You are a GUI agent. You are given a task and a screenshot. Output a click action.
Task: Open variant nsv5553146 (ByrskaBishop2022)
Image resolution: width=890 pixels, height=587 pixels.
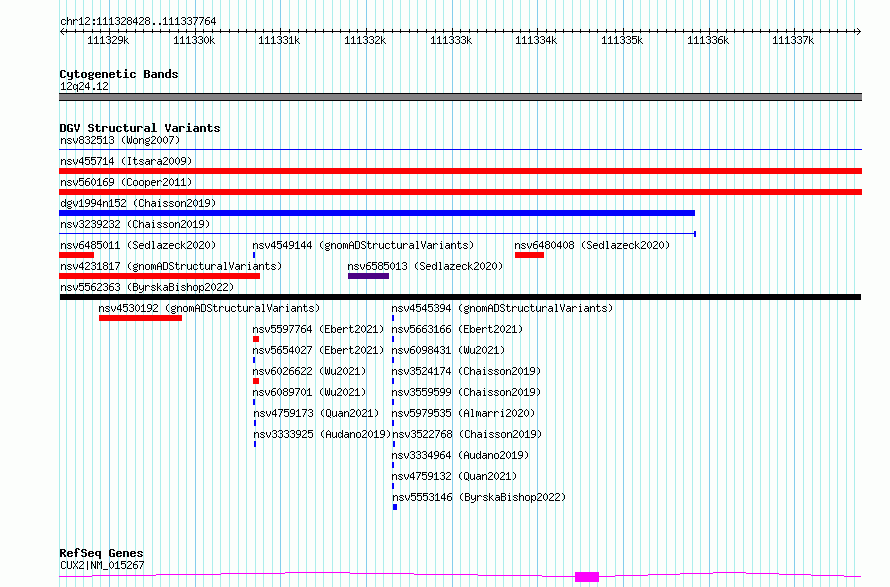[x=478, y=497]
